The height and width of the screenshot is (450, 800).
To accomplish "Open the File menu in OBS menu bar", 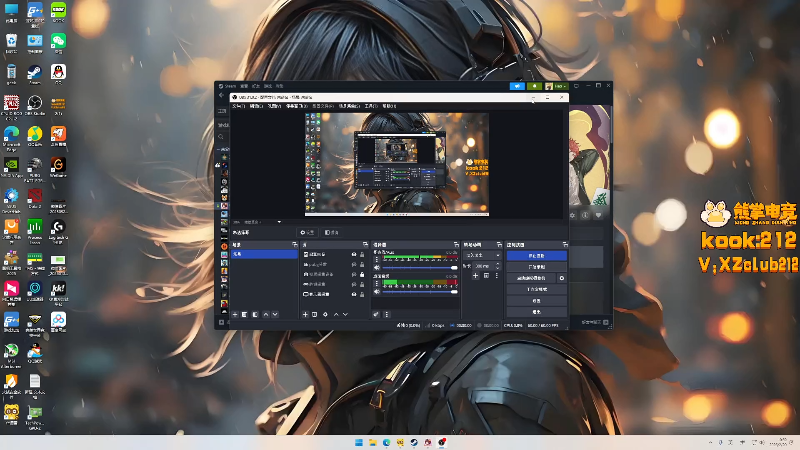I will pos(238,106).
